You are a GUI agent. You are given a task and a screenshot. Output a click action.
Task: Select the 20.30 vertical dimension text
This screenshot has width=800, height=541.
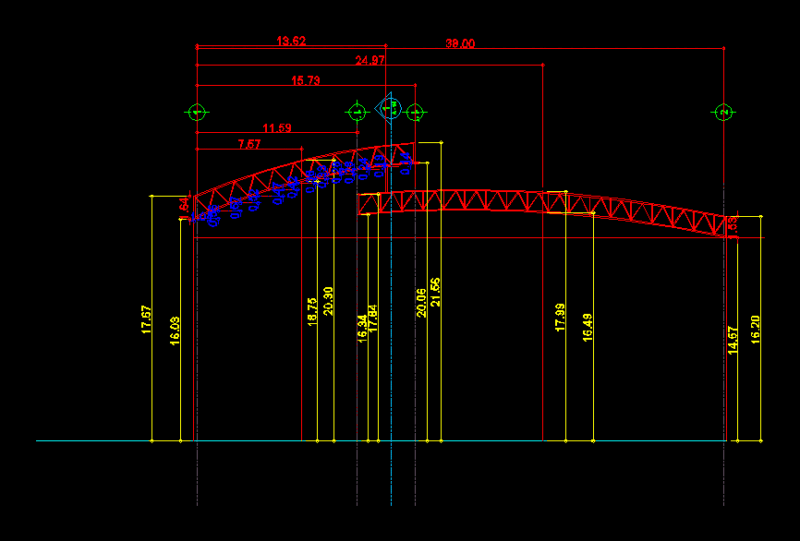(x=329, y=301)
